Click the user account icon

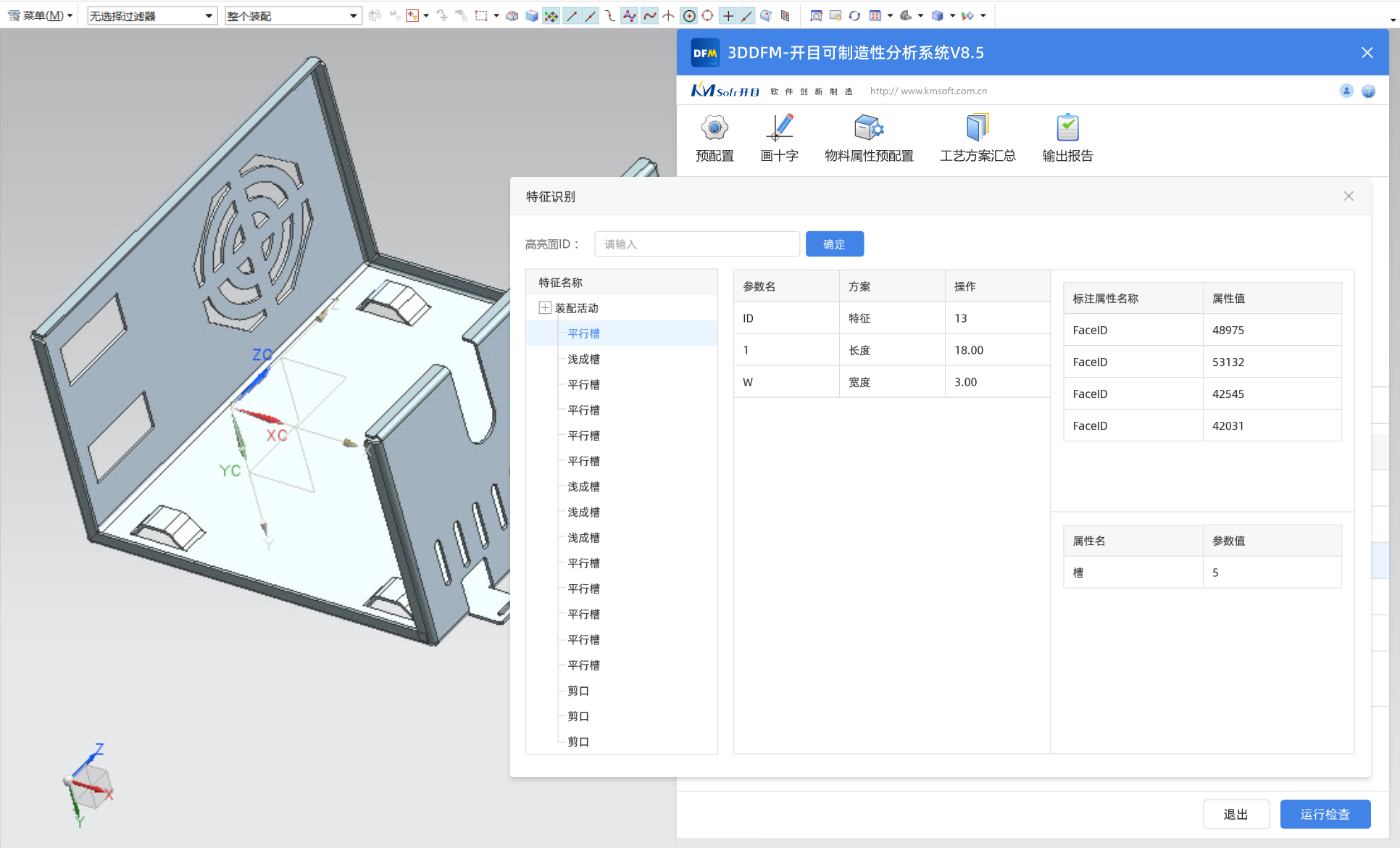point(1346,91)
